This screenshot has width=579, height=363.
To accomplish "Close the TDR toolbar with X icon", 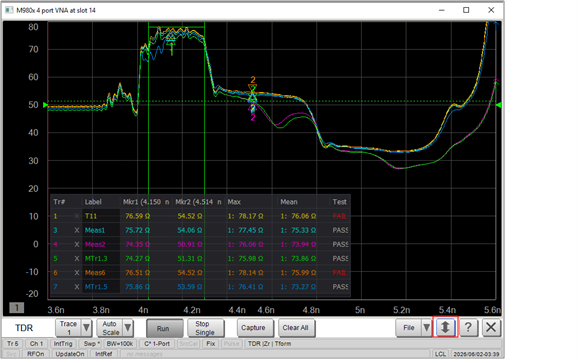I will (491, 327).
